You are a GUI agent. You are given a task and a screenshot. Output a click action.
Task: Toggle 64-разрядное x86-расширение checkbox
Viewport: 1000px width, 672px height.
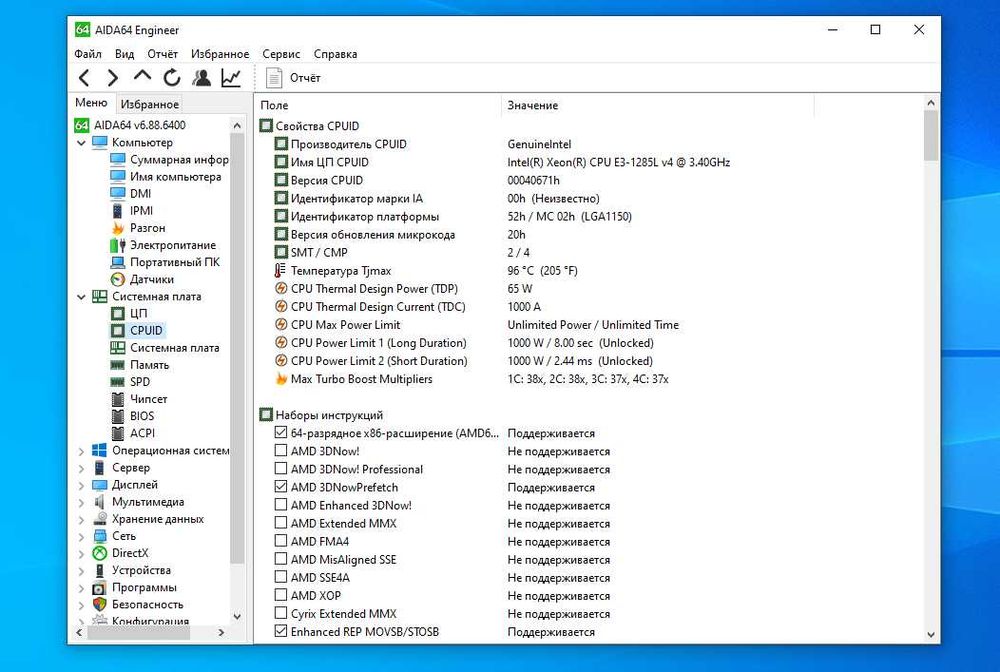tap(281, 432)
